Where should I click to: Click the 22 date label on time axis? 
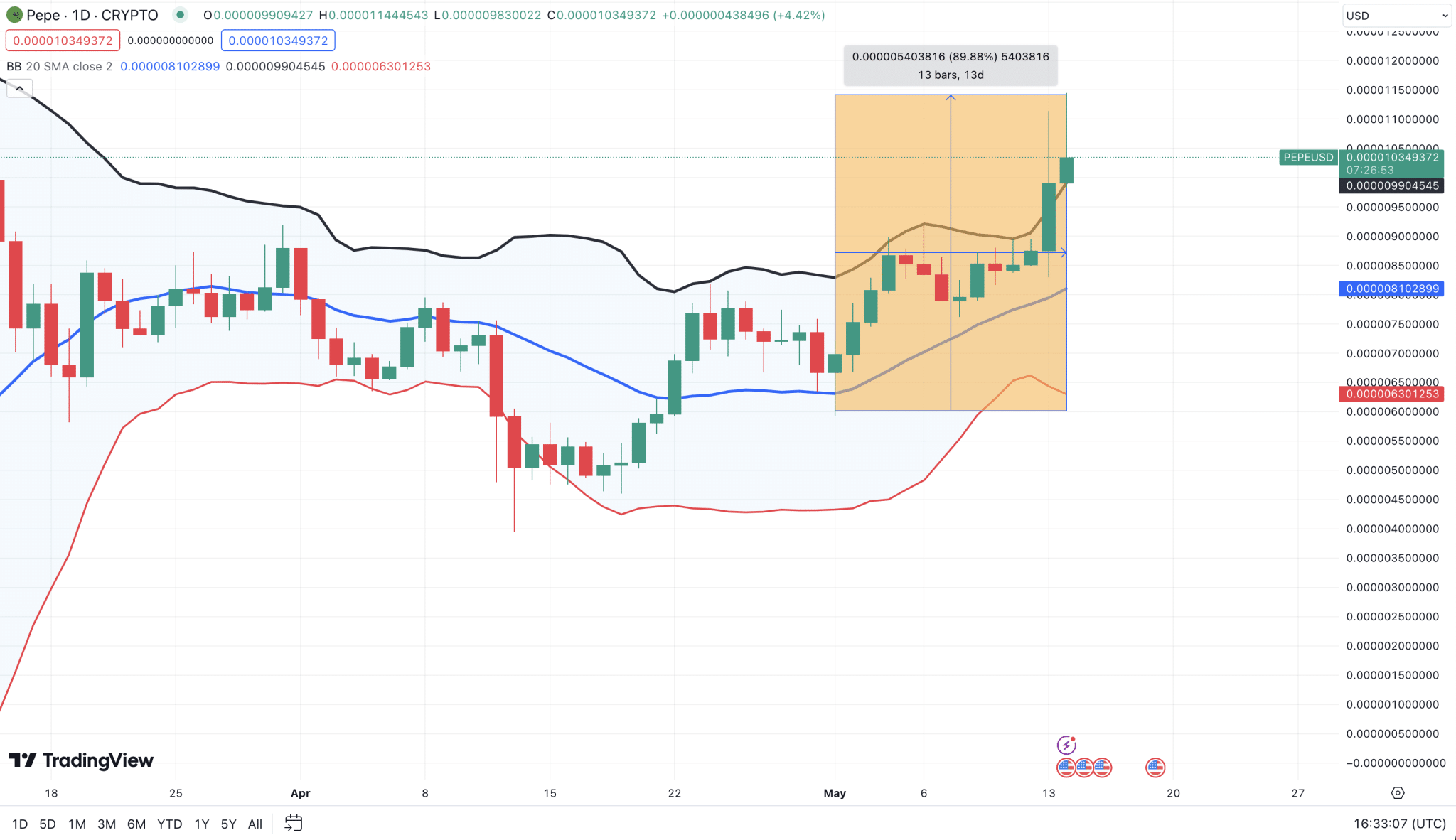(x=675, y=793)
